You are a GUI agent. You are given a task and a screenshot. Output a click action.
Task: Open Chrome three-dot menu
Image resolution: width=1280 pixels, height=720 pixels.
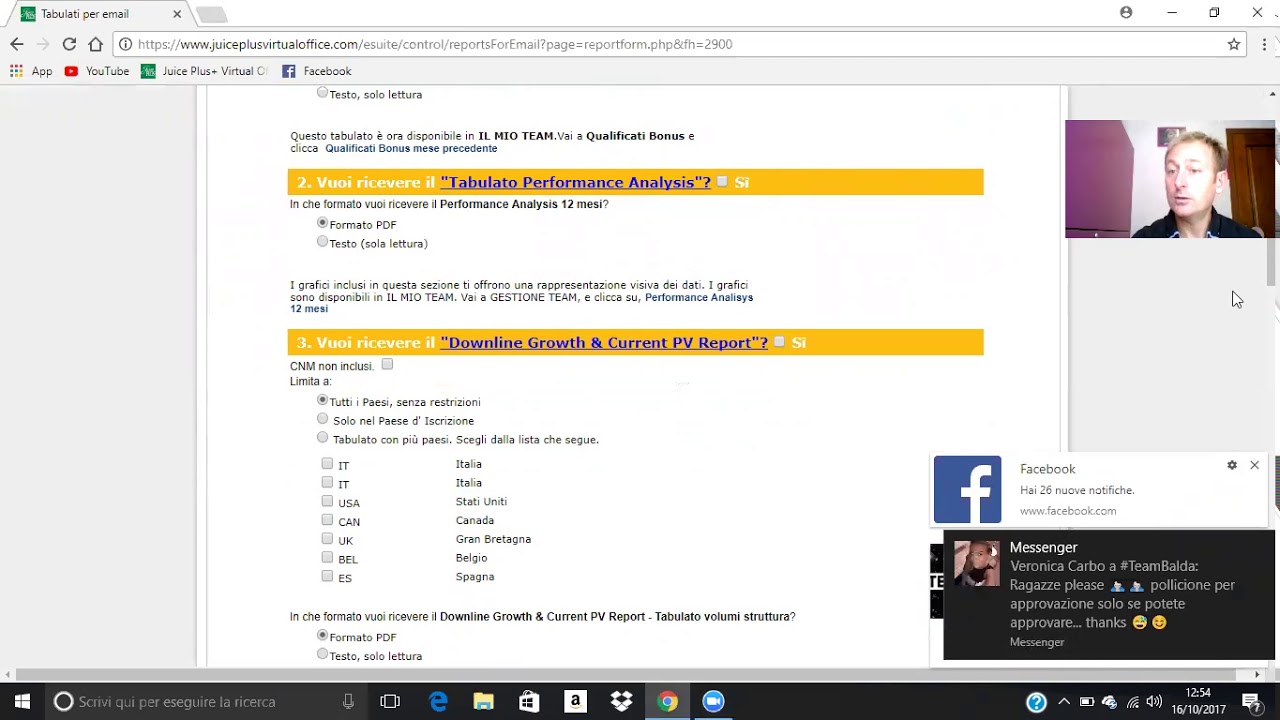(x=1265, y=44)
